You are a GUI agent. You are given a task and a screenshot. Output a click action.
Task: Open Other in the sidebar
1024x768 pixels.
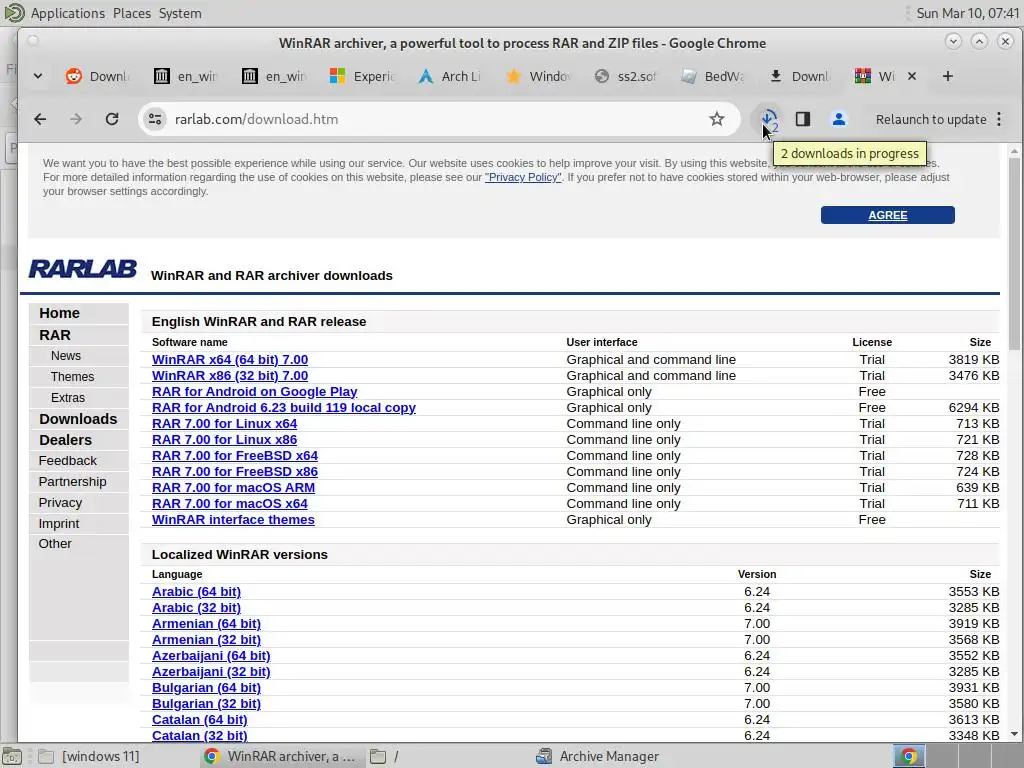point(55,543)
